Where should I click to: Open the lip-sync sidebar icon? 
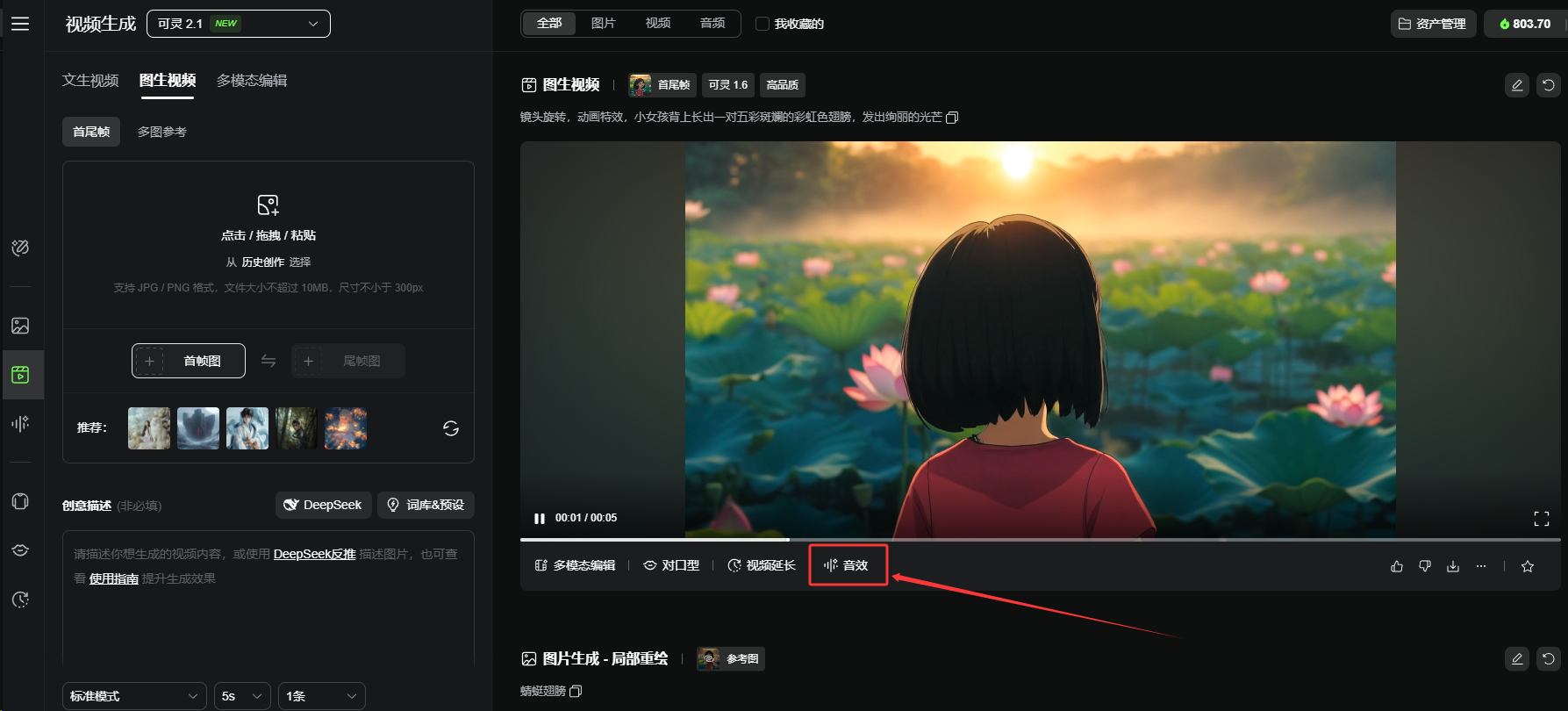pyautogui.click(x=20, y=550)
